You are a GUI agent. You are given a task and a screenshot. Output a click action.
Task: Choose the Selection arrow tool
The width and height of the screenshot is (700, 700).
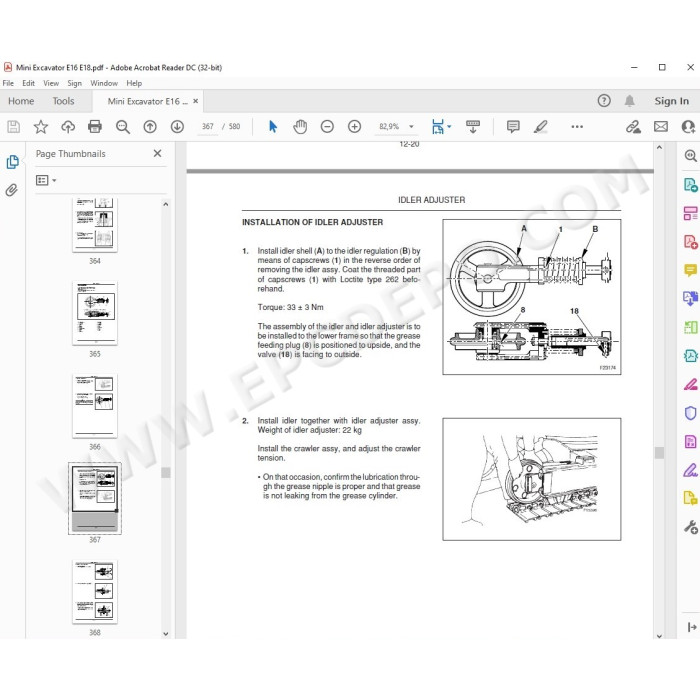pyautogui.click(x=273, y=127)
